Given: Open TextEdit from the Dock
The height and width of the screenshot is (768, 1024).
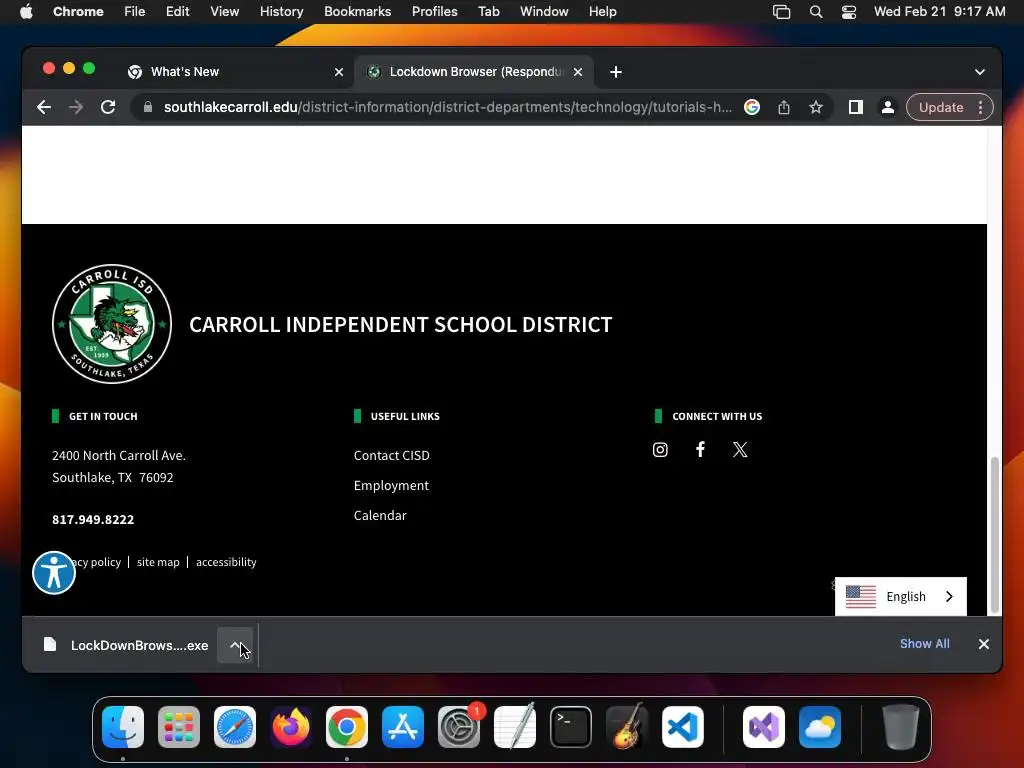Looking at the screenshot, I should (515, 727).
